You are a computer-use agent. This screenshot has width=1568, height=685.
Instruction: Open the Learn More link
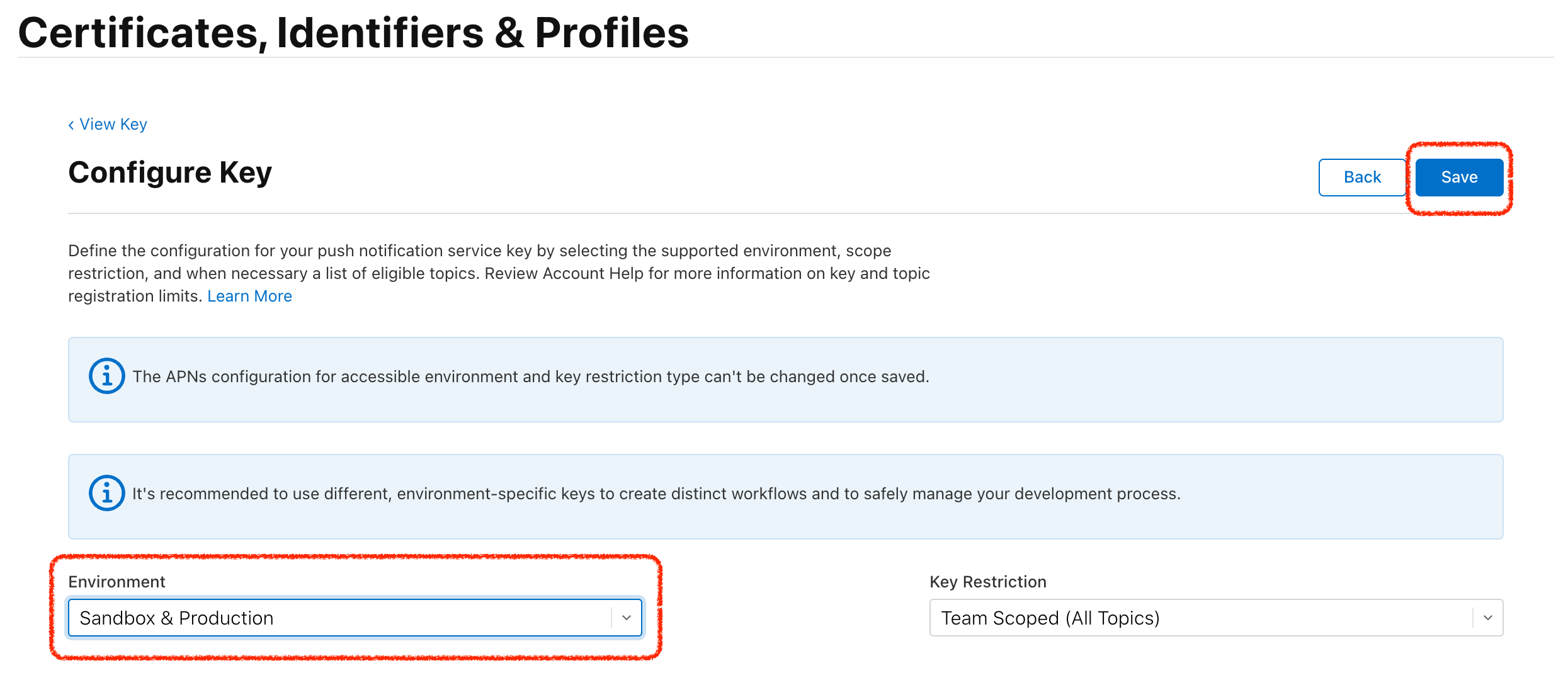click(249, 296)
